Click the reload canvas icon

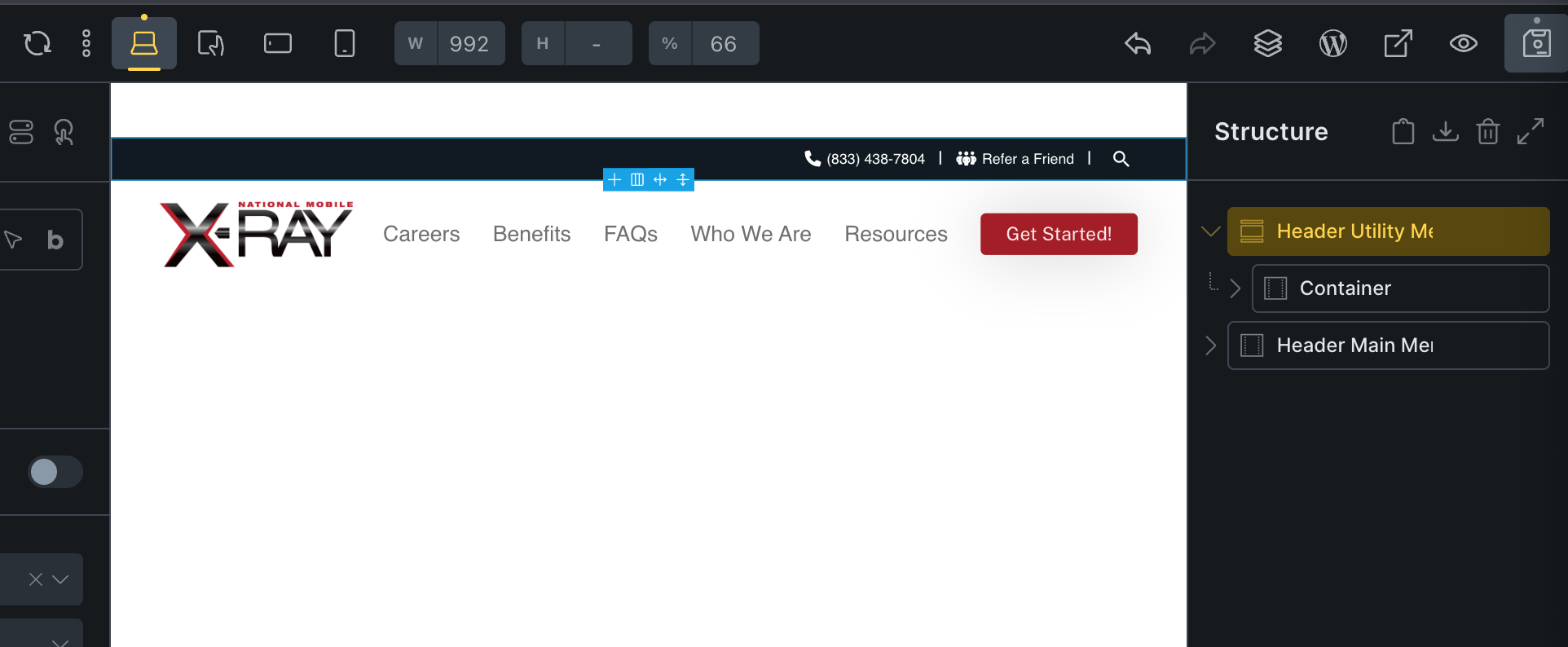click(x=37, y=43)
